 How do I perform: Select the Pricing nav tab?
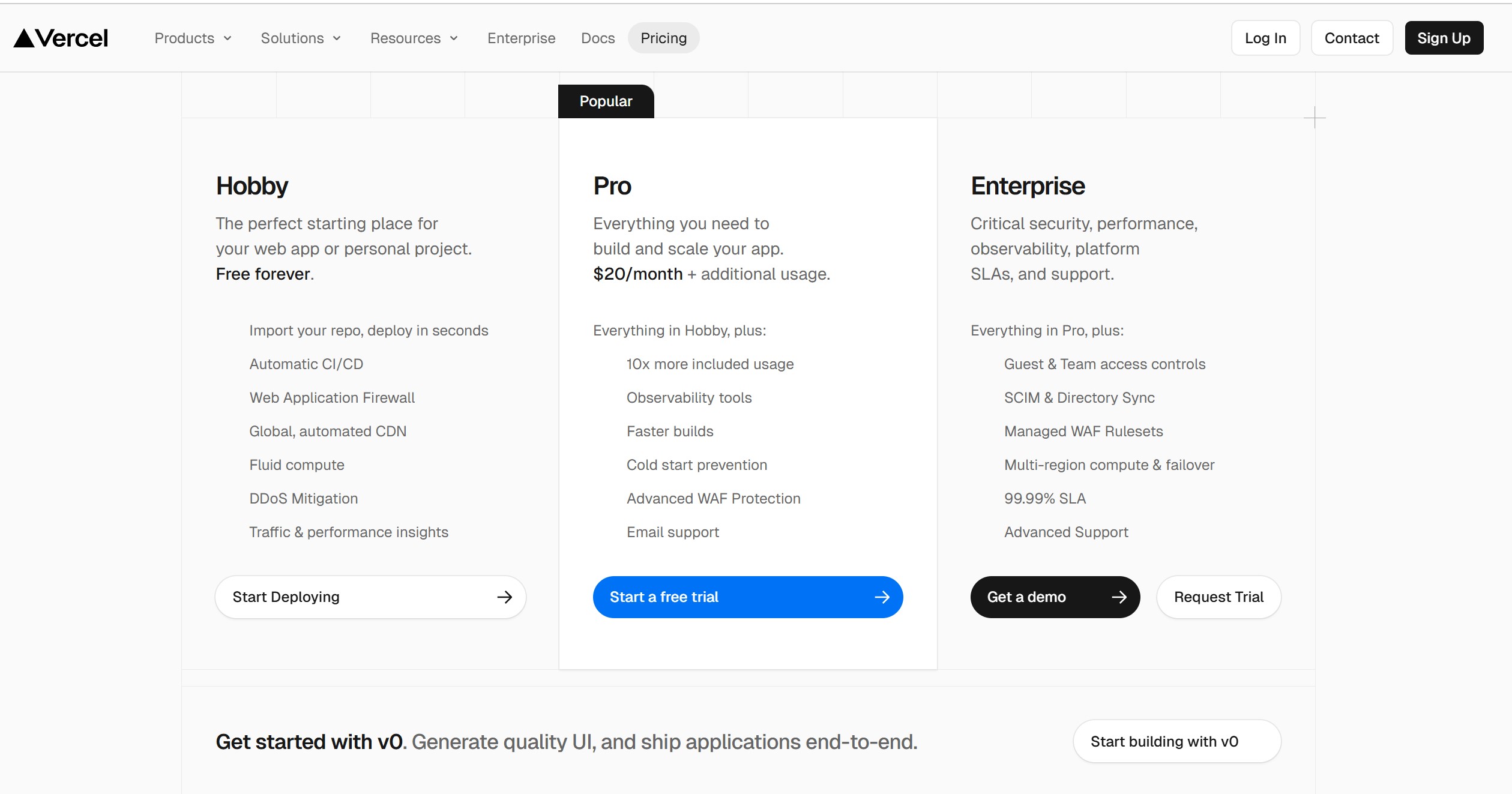663,38
